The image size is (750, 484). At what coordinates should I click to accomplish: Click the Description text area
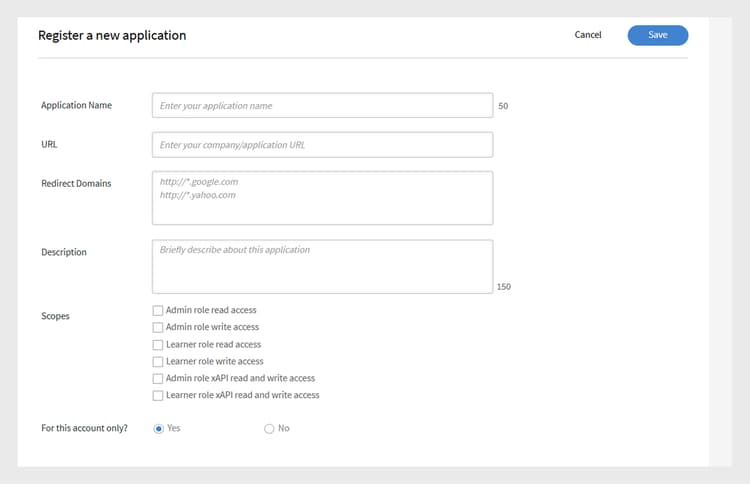tap(322, 266)
